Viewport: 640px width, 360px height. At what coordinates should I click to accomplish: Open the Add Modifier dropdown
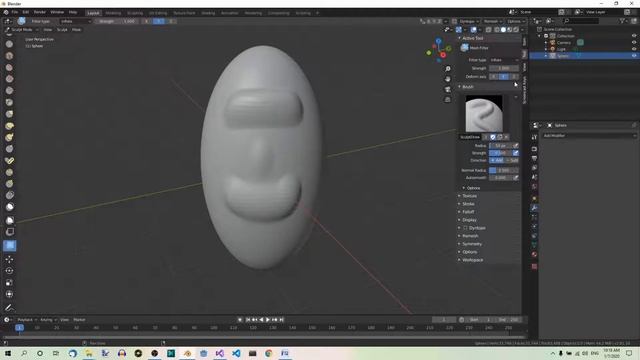[589, 136]
